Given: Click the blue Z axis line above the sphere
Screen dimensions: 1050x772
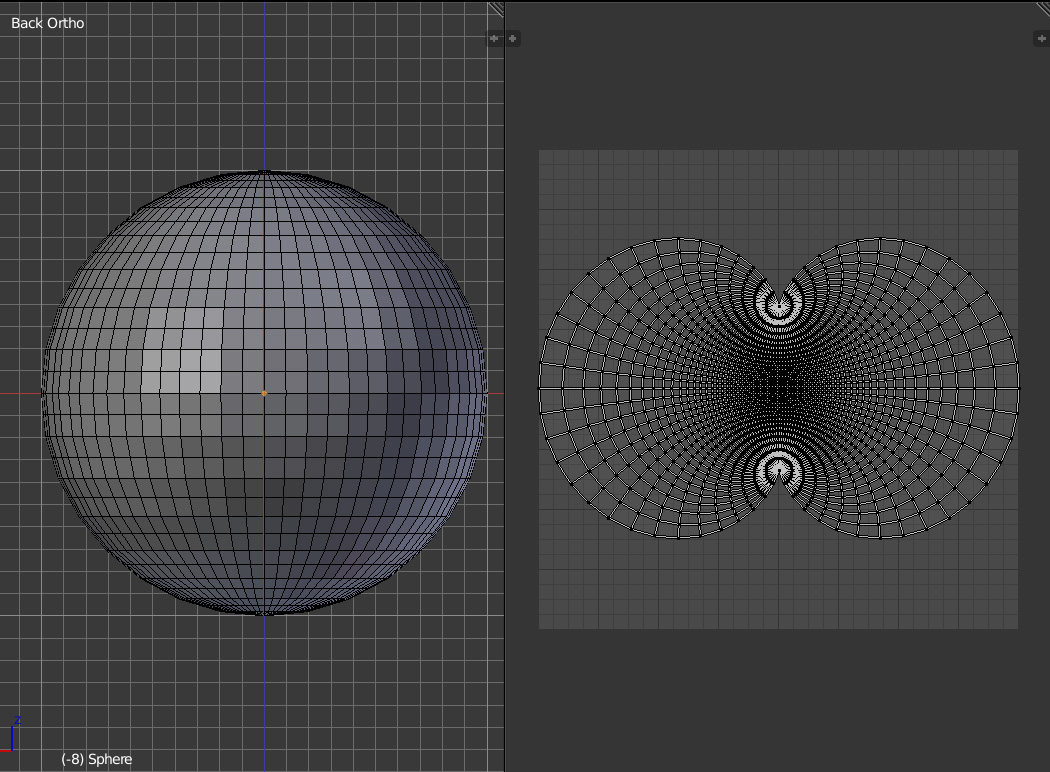Looking at the screenshot, I should (264, 90).
